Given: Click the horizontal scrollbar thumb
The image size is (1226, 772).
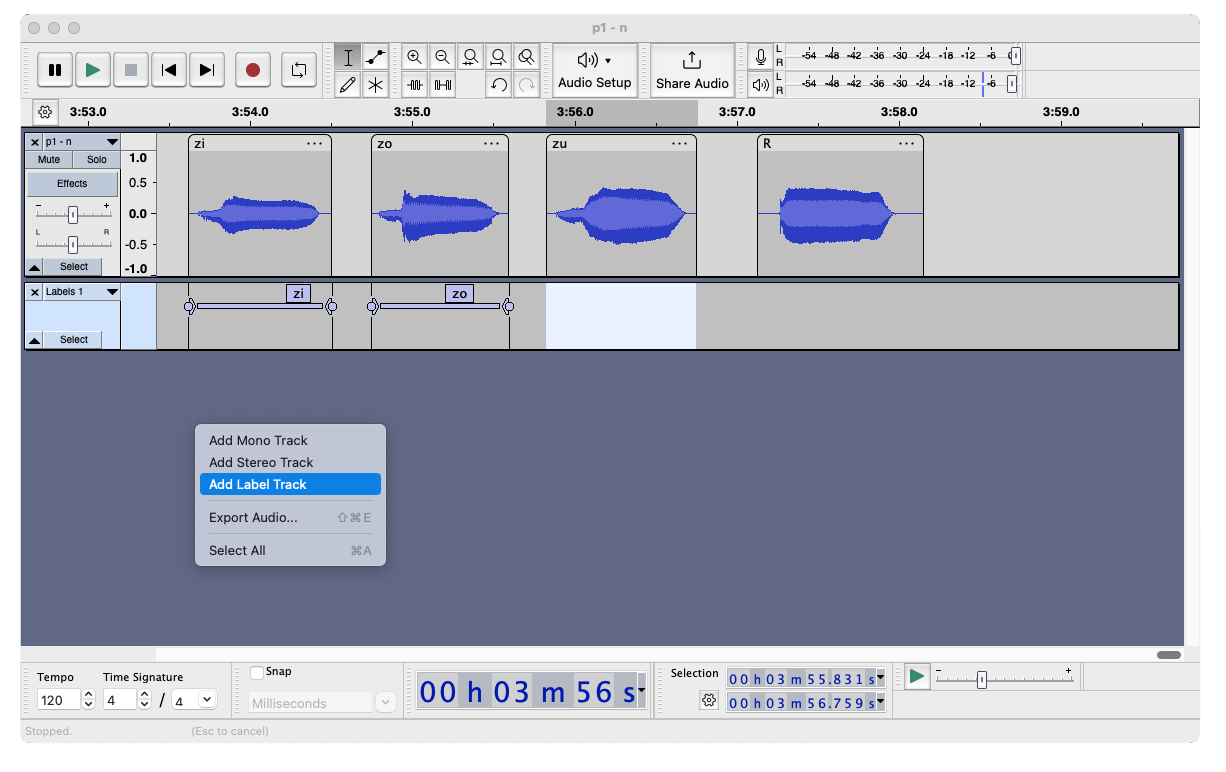Looking at the screenshot, I should [1169, 655].
